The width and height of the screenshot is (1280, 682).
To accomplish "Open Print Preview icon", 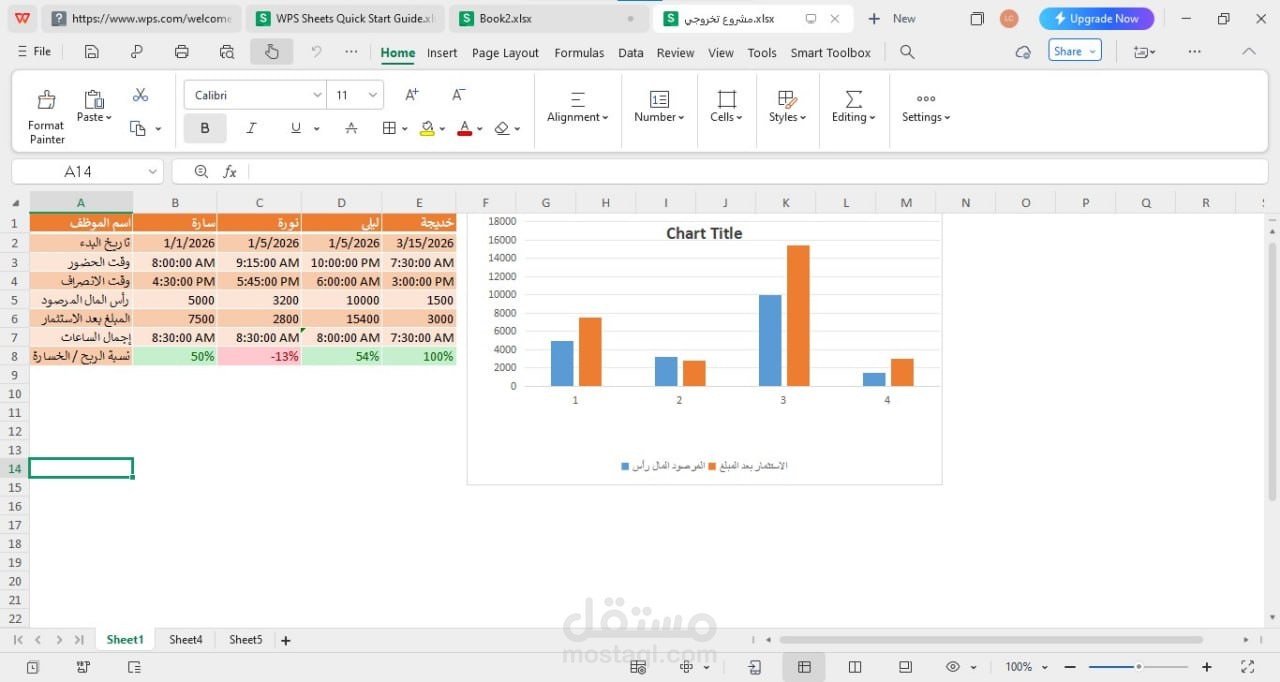I will pos(227,52).
